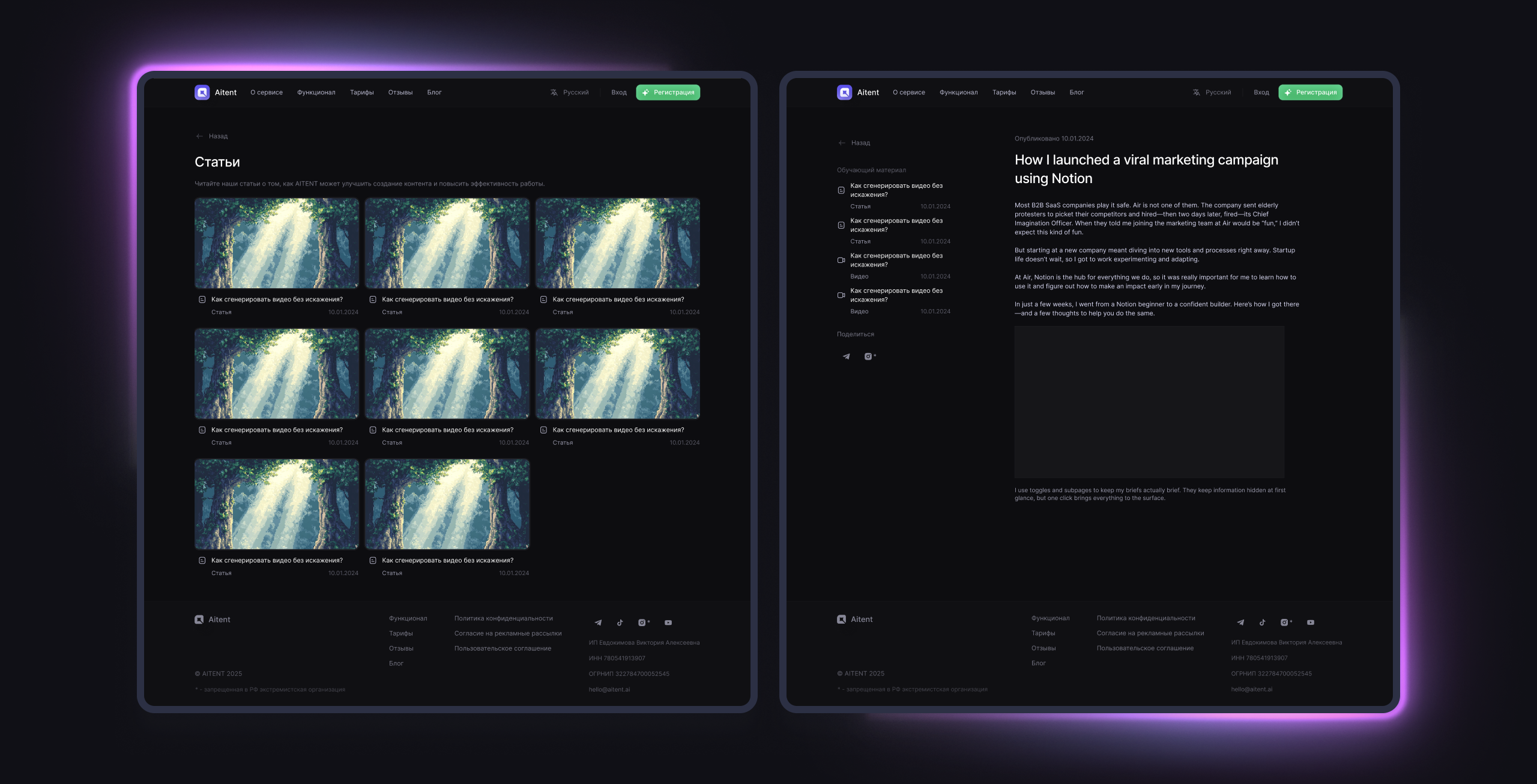This screenshot has height=784, width=1537.
Task: Open О сервисе in Статьи page header
Action: point(267,92)
